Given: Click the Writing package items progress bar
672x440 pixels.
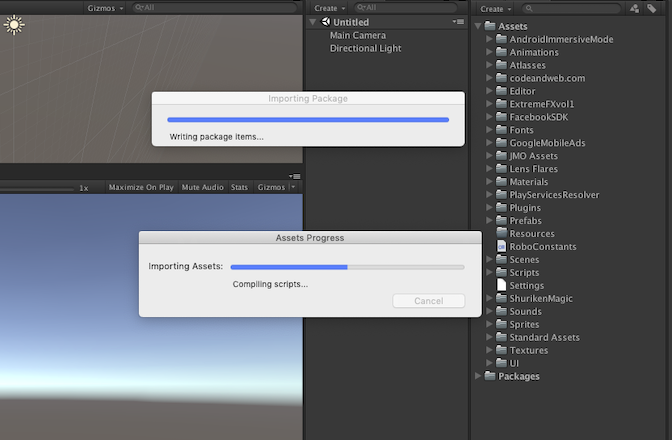Looking at the screenshot, I should 308,120.
